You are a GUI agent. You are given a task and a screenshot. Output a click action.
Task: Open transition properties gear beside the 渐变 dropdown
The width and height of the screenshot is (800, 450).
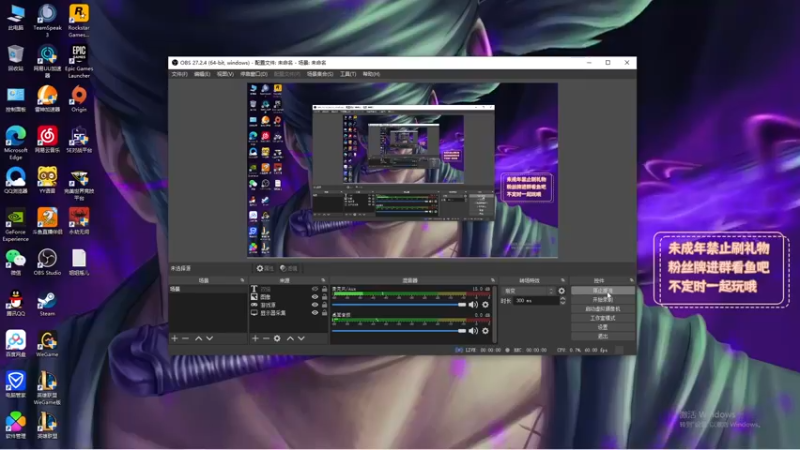click(x=562, y=291)
